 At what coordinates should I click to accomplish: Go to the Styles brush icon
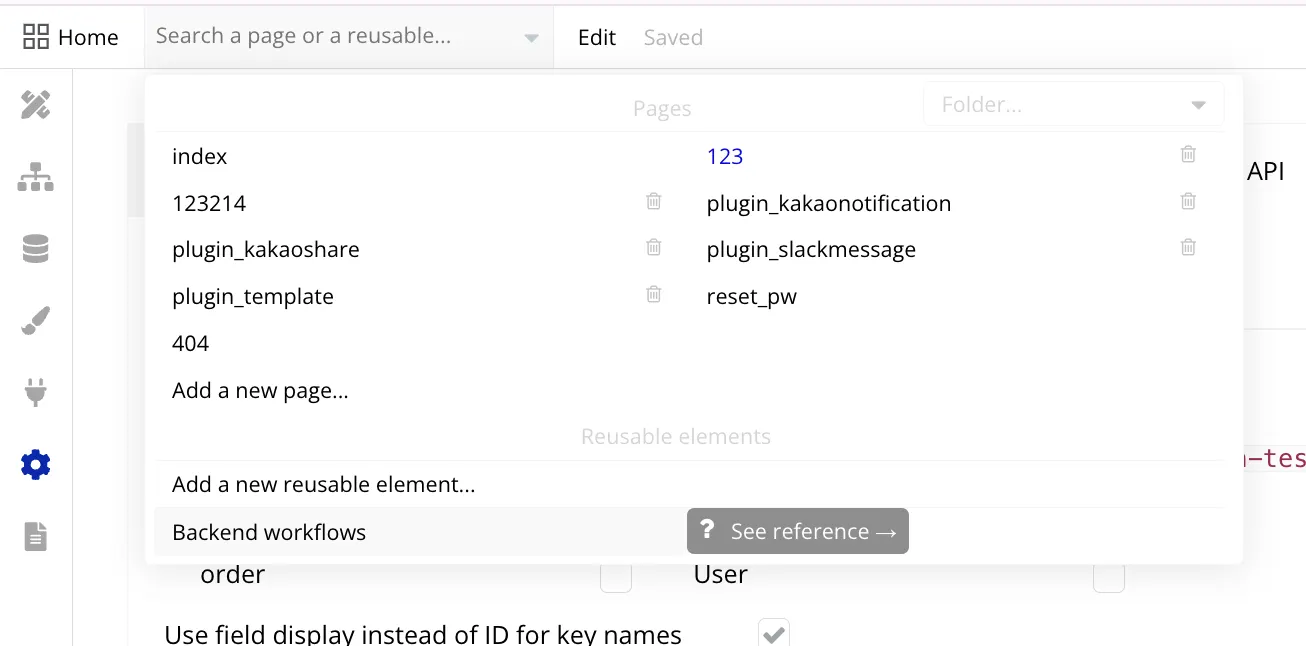pos(36,321)
